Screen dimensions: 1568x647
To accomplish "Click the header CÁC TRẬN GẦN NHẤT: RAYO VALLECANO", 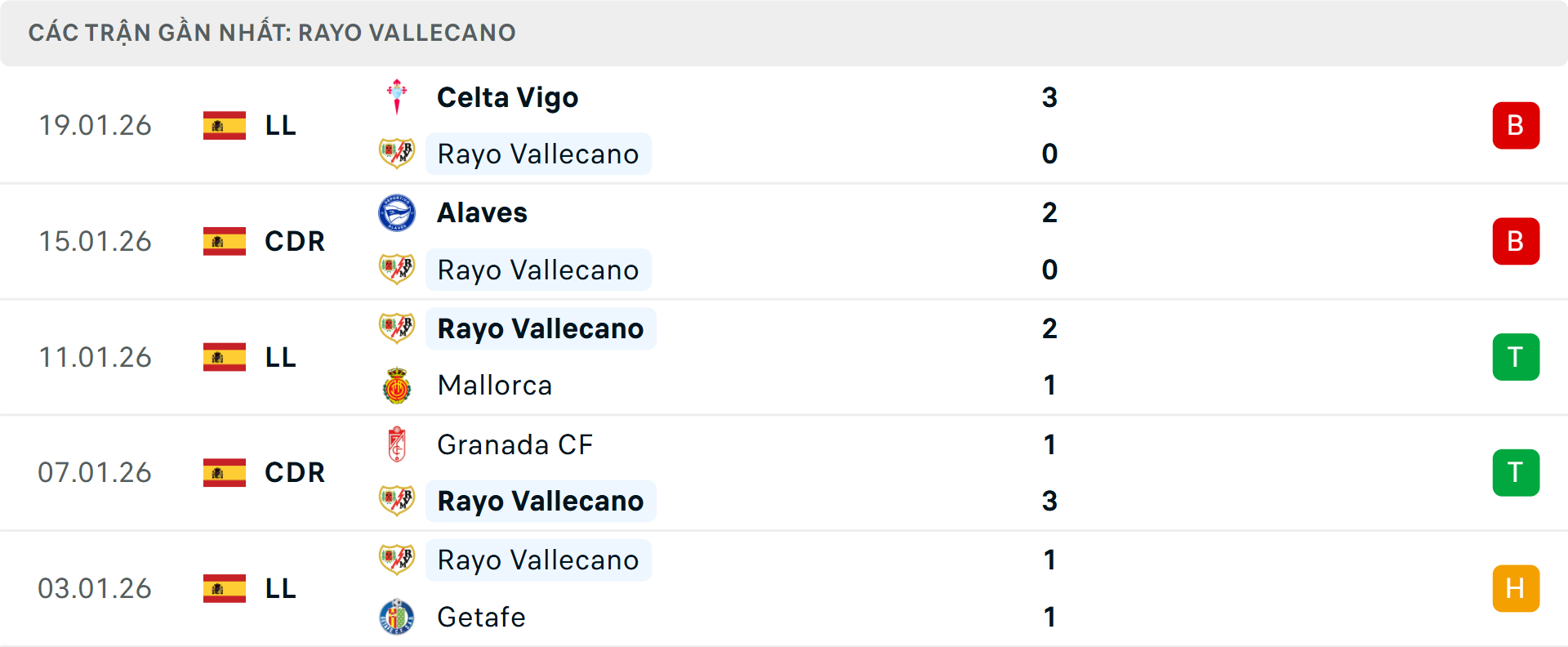I will pyautogui.click(x=273, y=33).
